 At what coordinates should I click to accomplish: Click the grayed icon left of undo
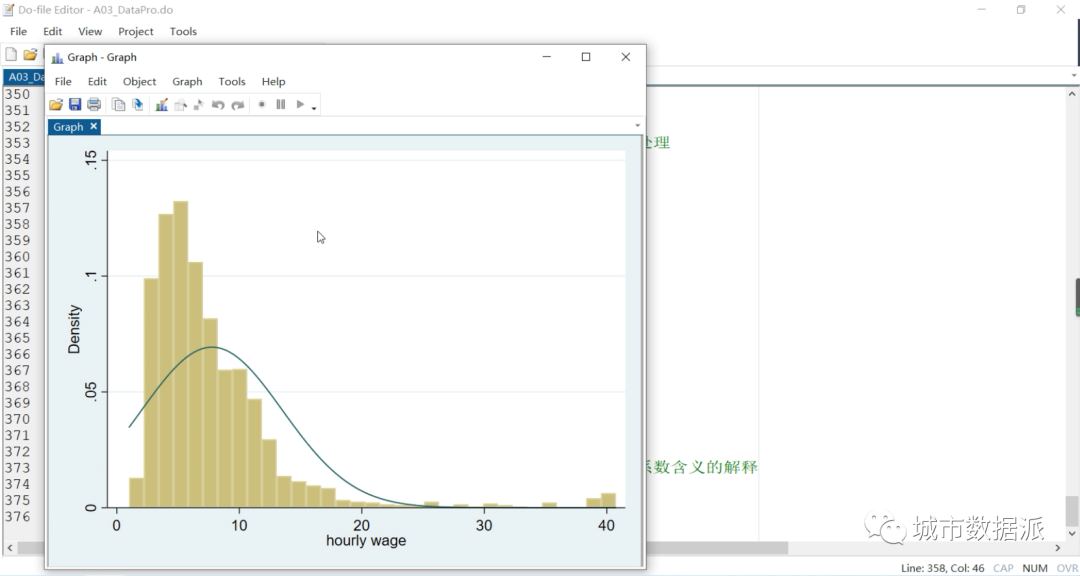(198, 105)
